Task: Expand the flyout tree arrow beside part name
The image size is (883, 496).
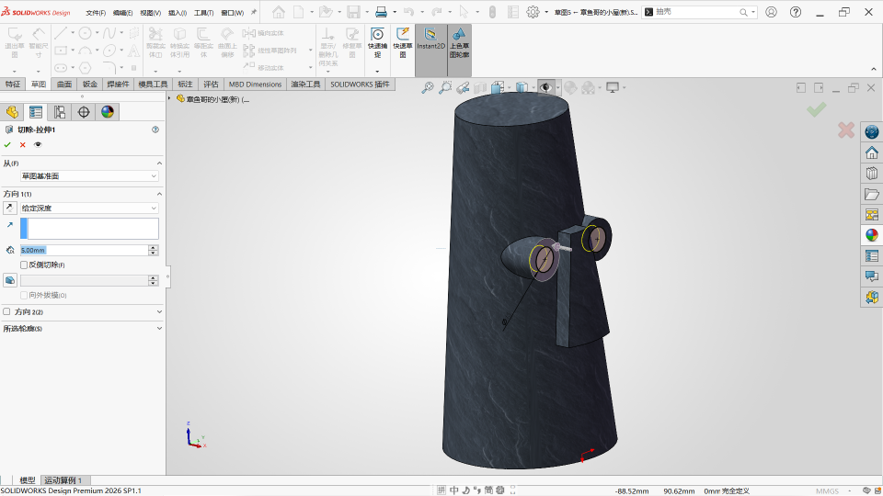Action: (x=170, y=99)
